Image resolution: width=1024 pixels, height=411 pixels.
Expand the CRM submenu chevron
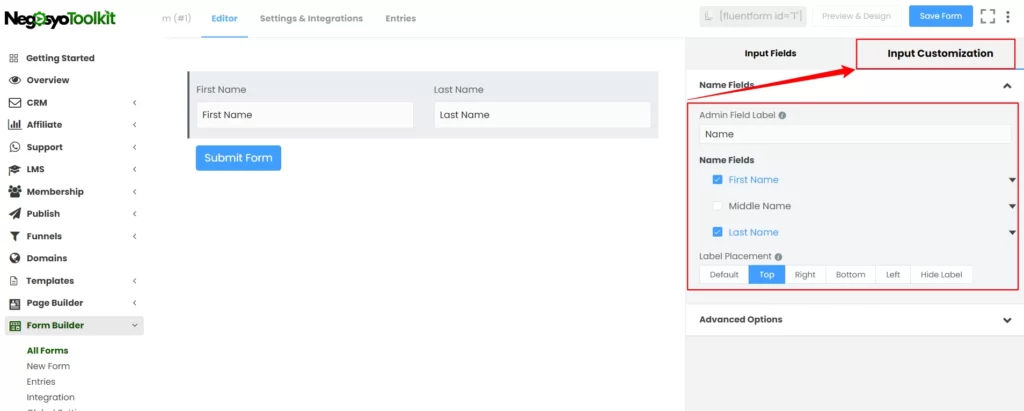[x=135, y=103]
